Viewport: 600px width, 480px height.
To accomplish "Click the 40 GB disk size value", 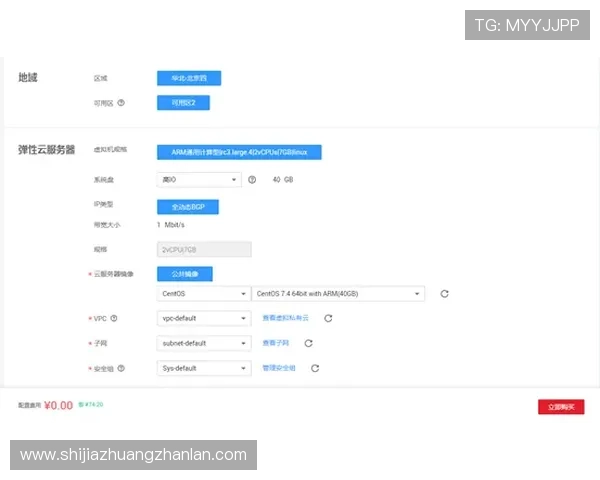I will [283, 180].
